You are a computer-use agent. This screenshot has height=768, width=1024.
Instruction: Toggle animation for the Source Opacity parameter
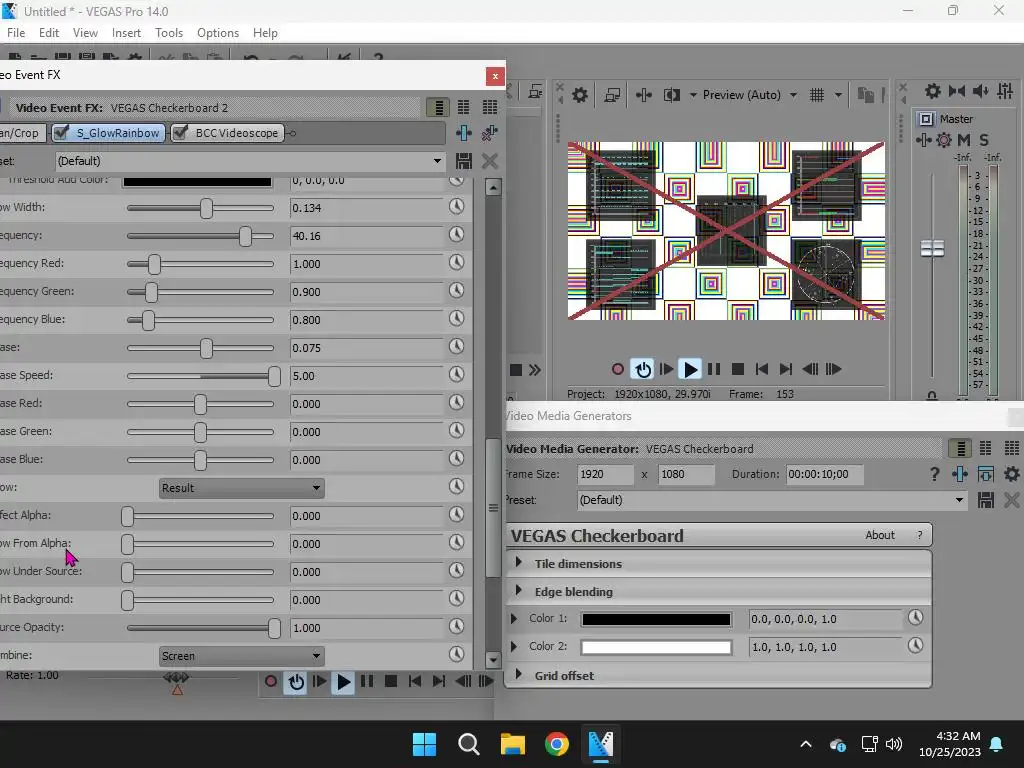456,627
